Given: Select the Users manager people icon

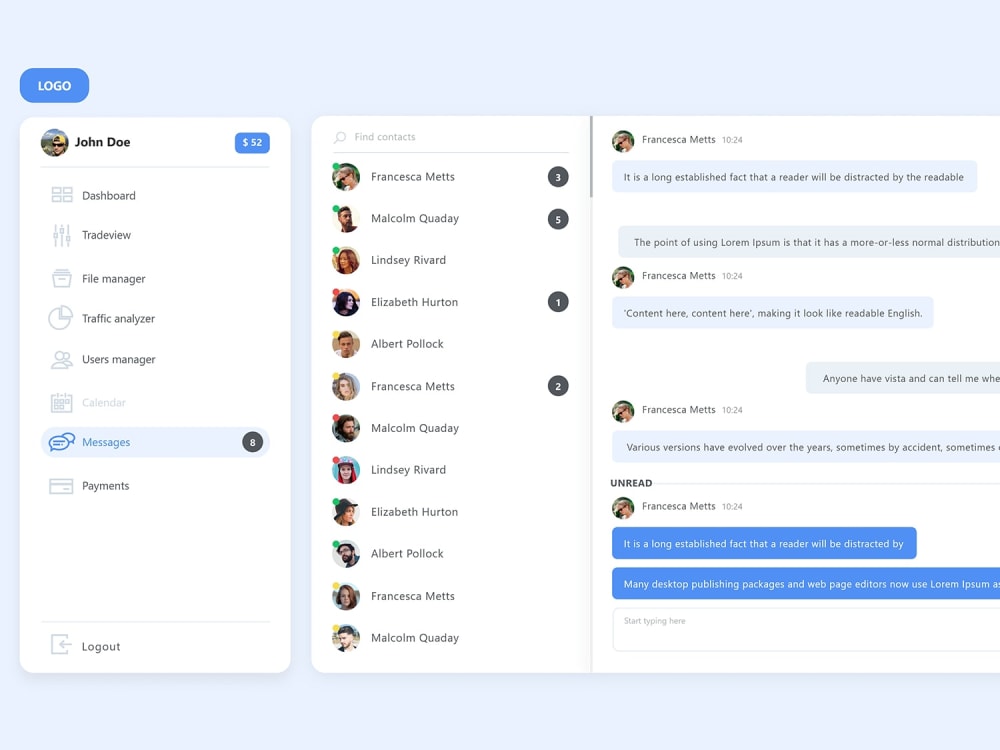Looking at the screenshot, I should [62, 359].
